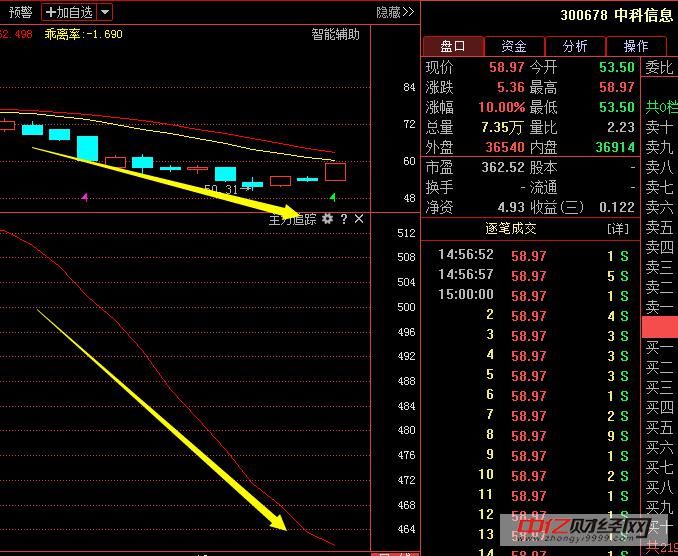The height and width of the screenshot is (556, 678).
Task: Select the 买五 order book row
Action: [x=659, y=428]
